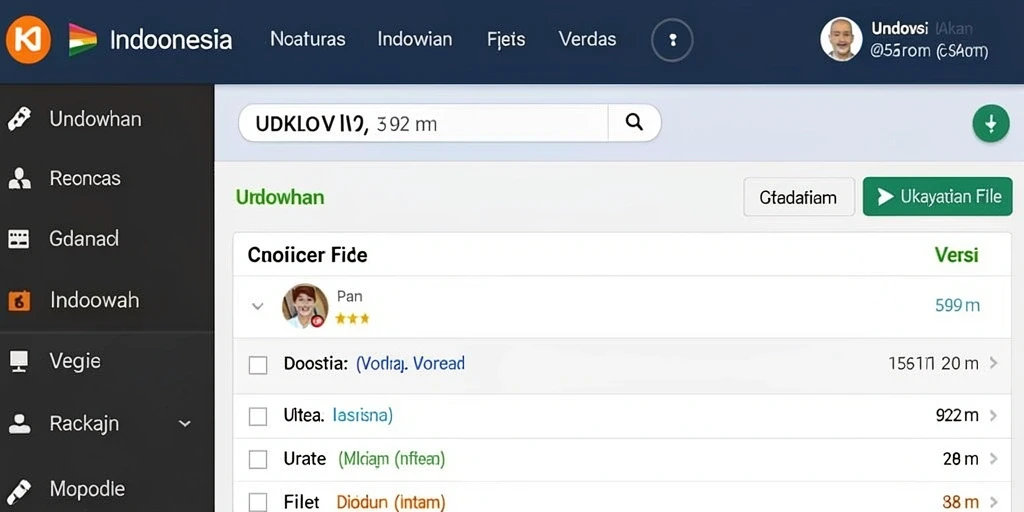This screenshot has height=512, width=1024.
Task: Tick the Ultea row checkbox
Action: click(x=258, y=416)
